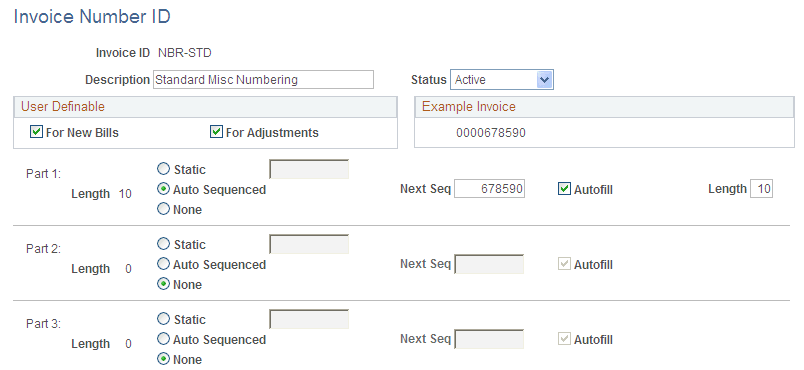Tick the For New Bills checkbox
Viewport: 804px width, 370px height.
[36, 132]
